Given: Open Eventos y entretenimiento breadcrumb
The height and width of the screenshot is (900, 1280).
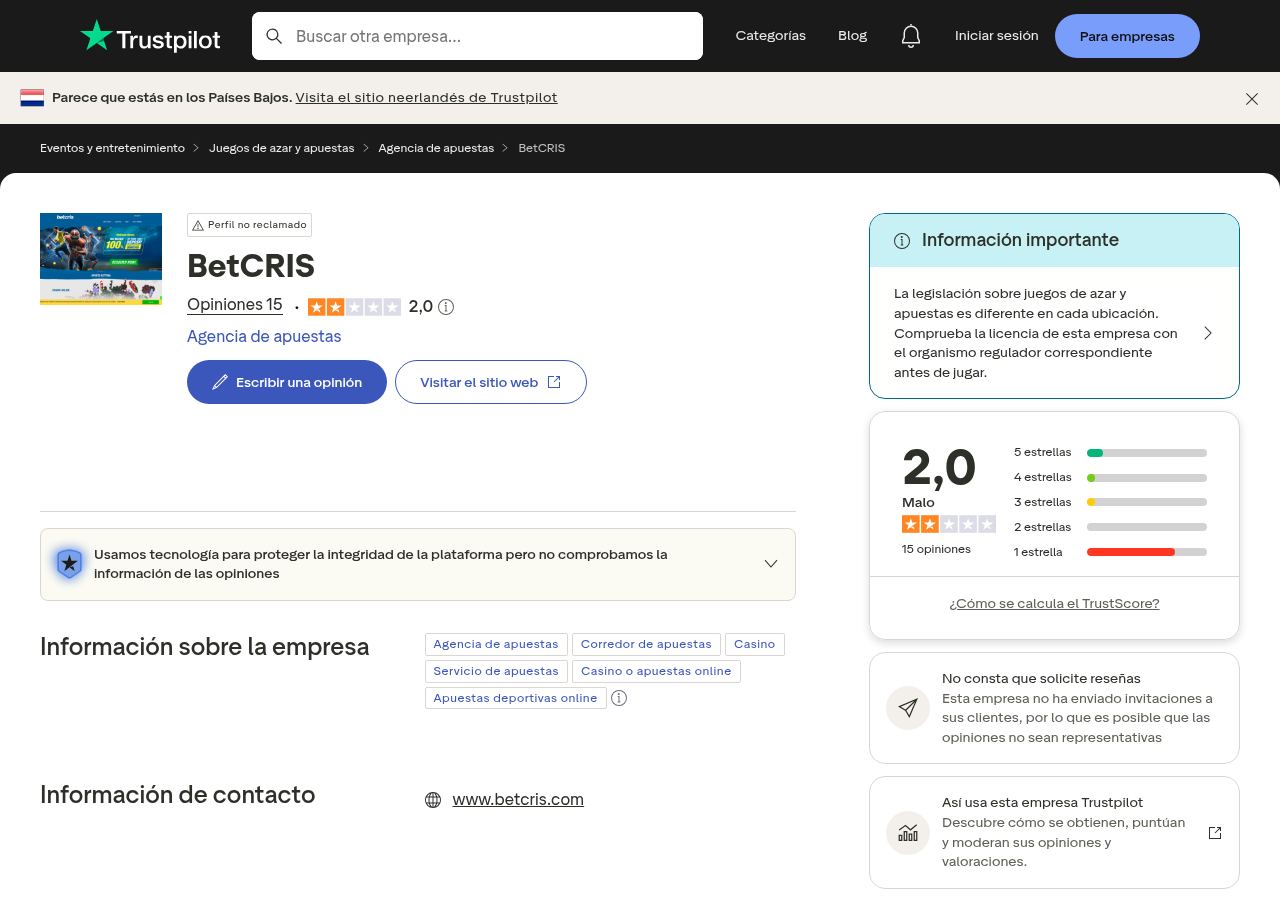Looking at the screenshot, I should pos(112,148).
